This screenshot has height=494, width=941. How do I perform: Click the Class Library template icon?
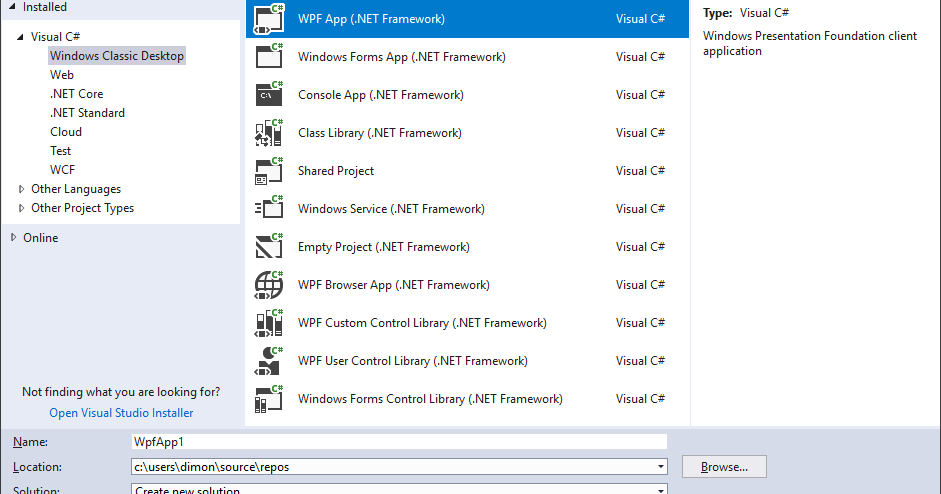point(269,133)
